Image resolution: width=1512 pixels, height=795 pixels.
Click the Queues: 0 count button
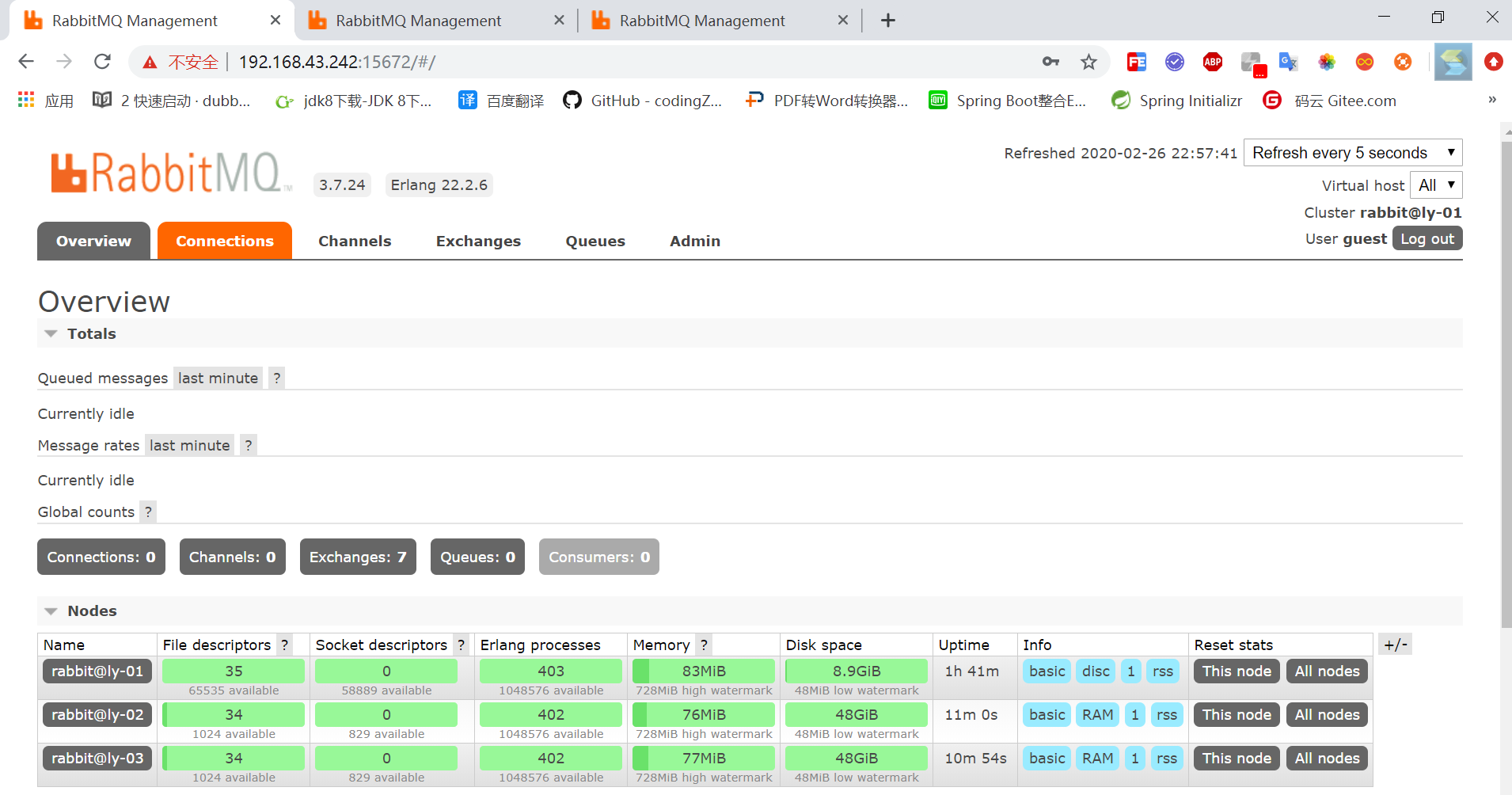[477, 557]
